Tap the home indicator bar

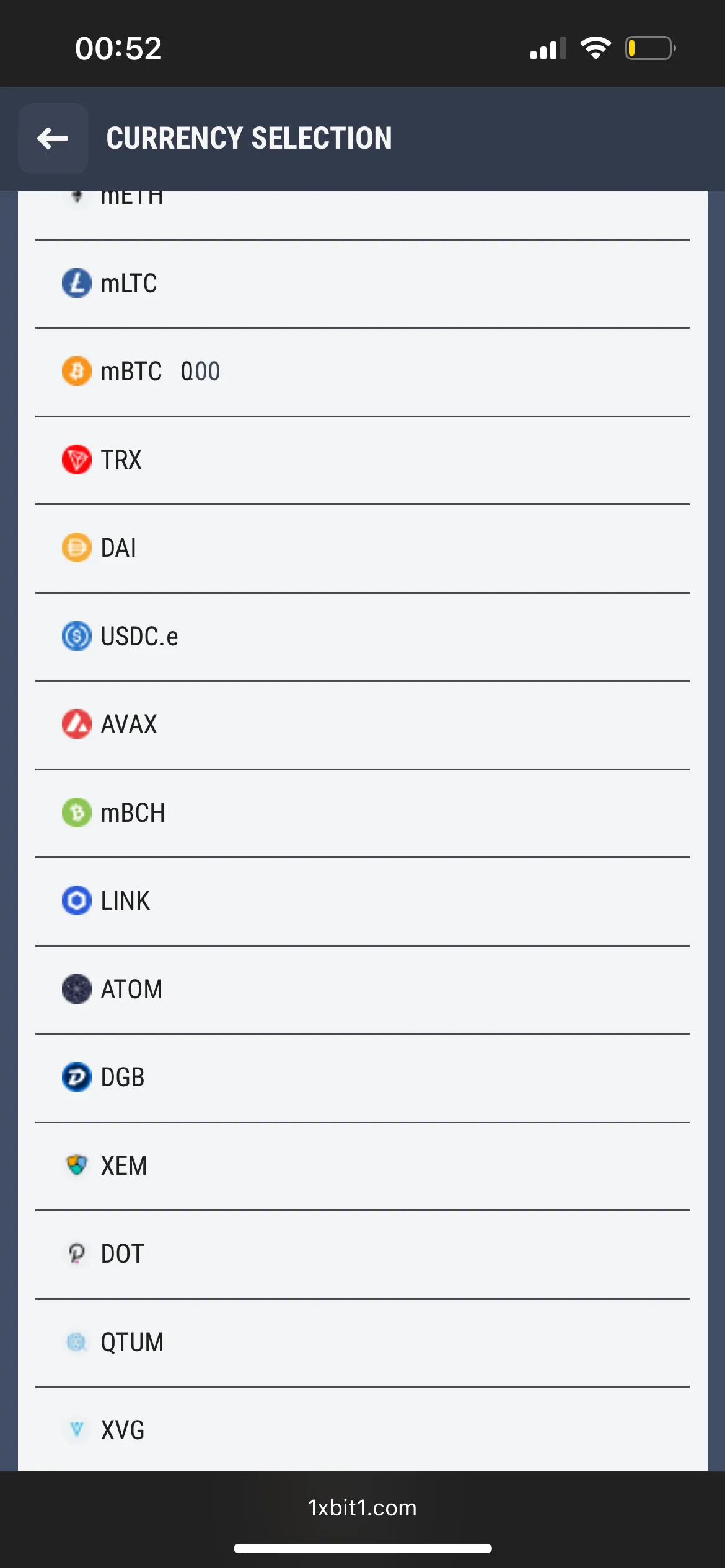(x=362, y=1549)
